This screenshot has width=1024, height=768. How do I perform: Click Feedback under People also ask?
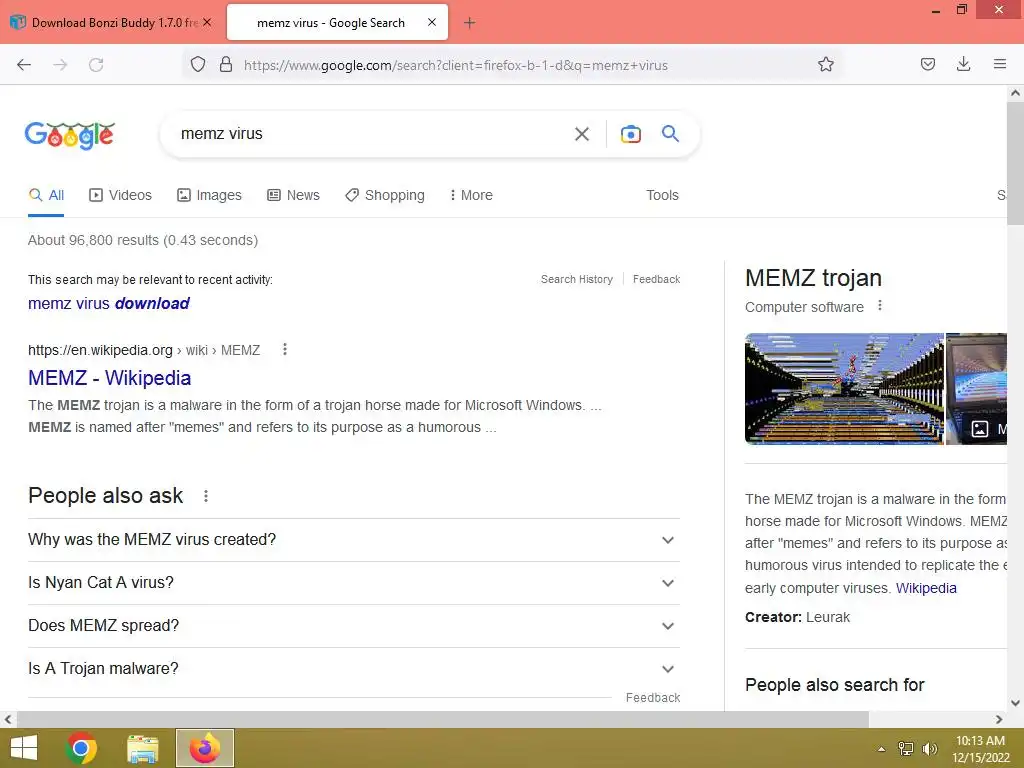click(652, 698)
